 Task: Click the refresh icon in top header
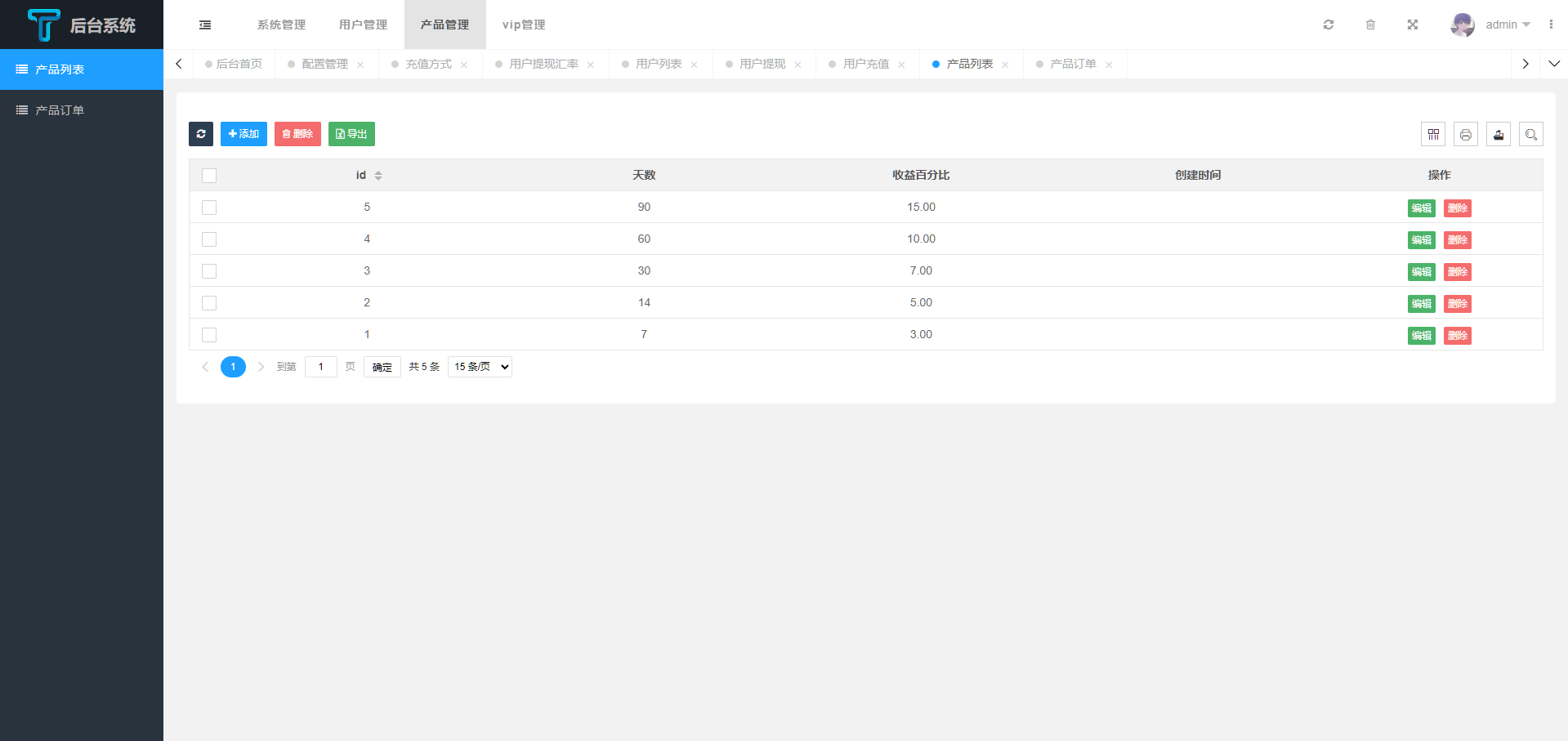tap(1329, 25)
